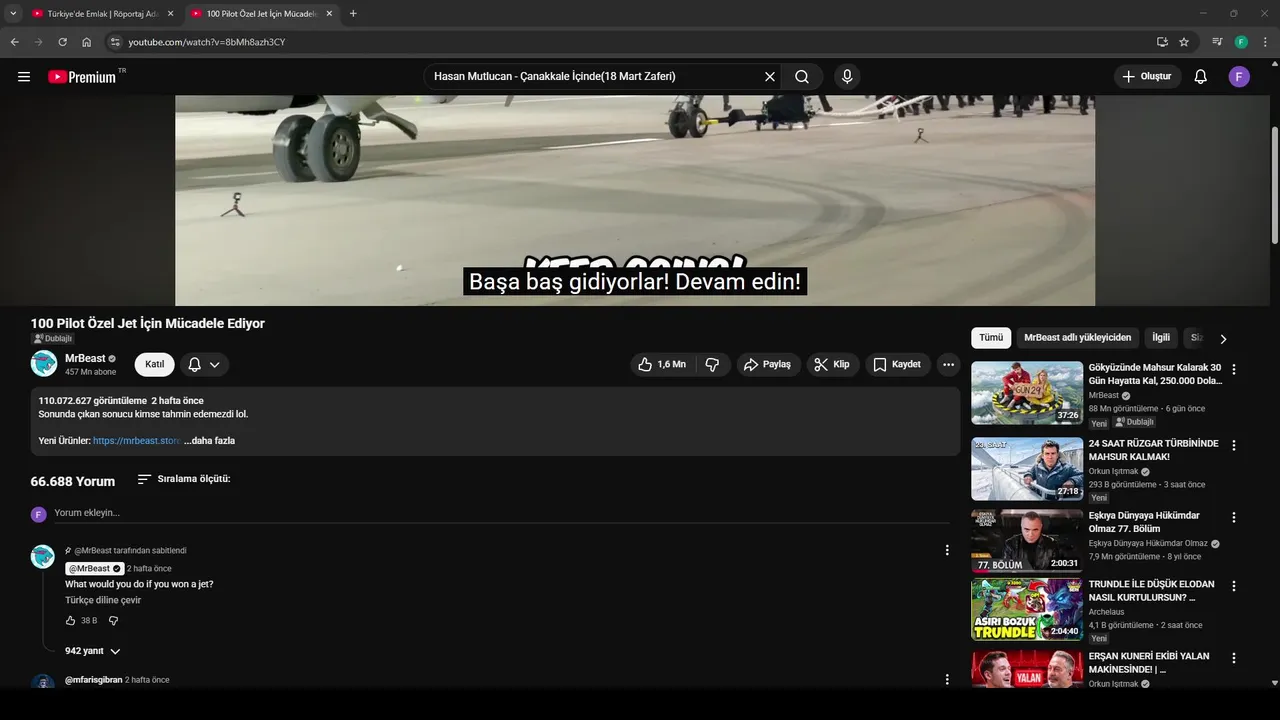Screen dimensions: 1280x720
Task: Open Gökyüzünde Mahsur Kalarak video thumbnail
Action: 1027,393
